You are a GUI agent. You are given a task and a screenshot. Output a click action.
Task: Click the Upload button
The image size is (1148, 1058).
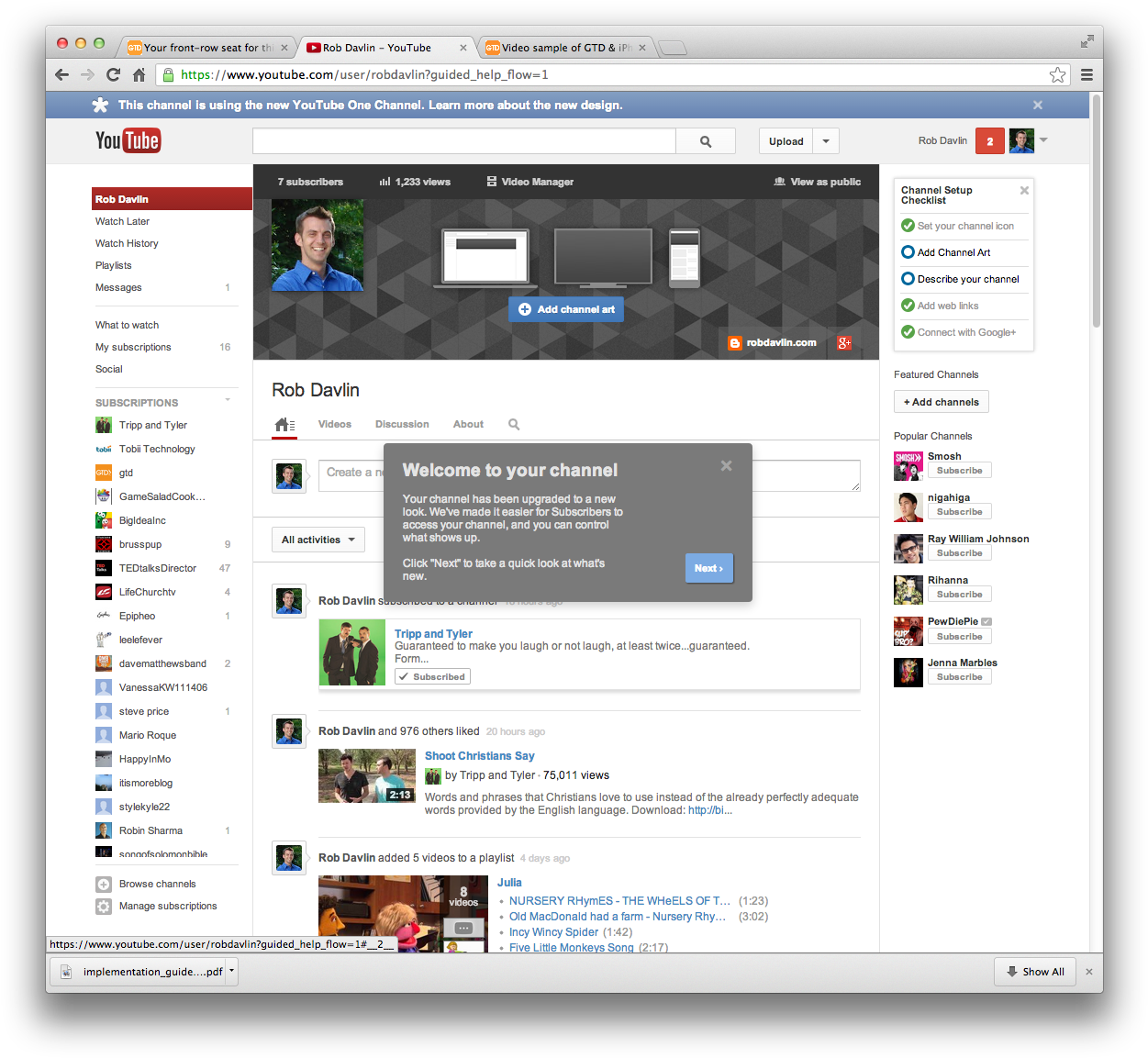pyautogui.click(x=786, y=141)
